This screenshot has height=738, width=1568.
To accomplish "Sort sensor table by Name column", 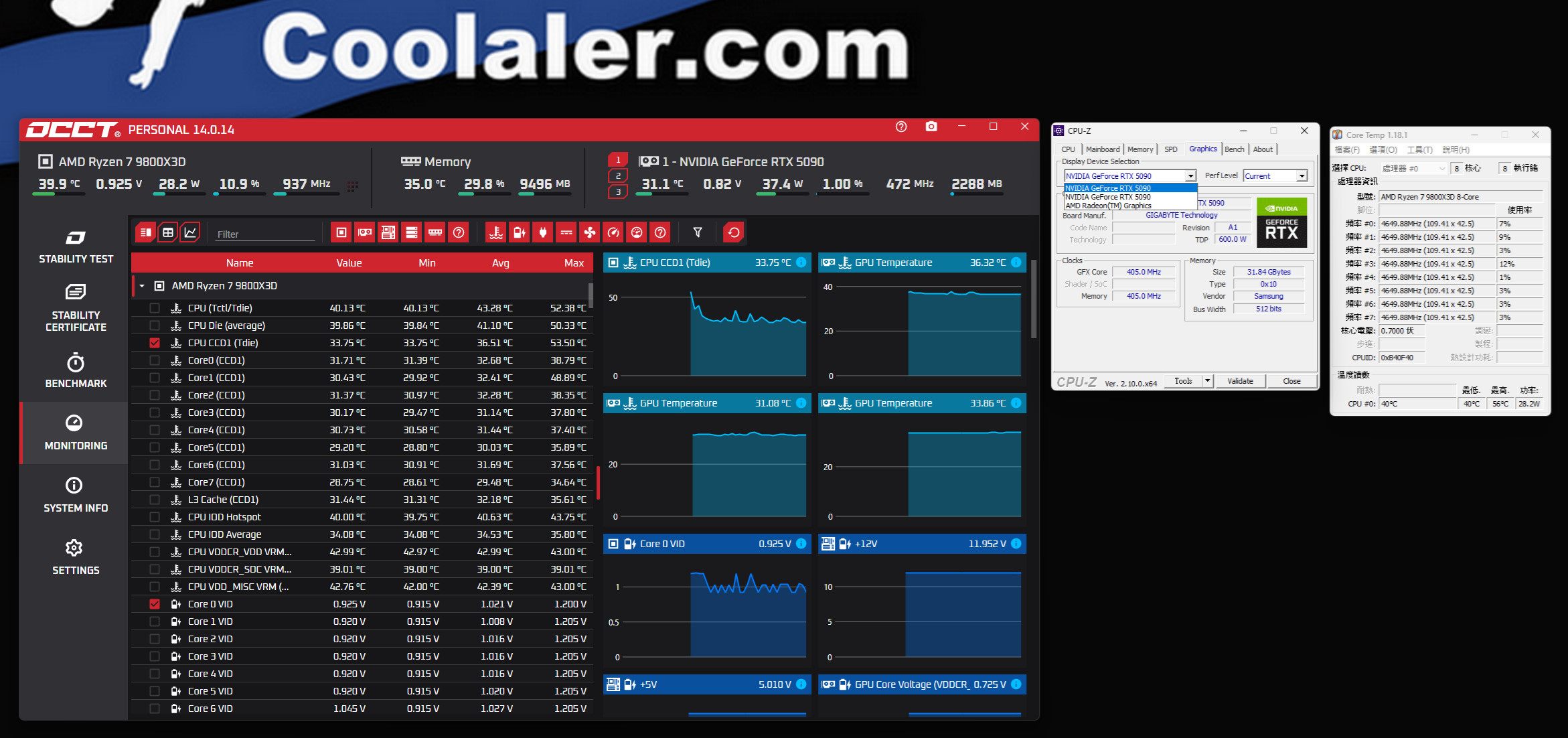I will point(240,263).
